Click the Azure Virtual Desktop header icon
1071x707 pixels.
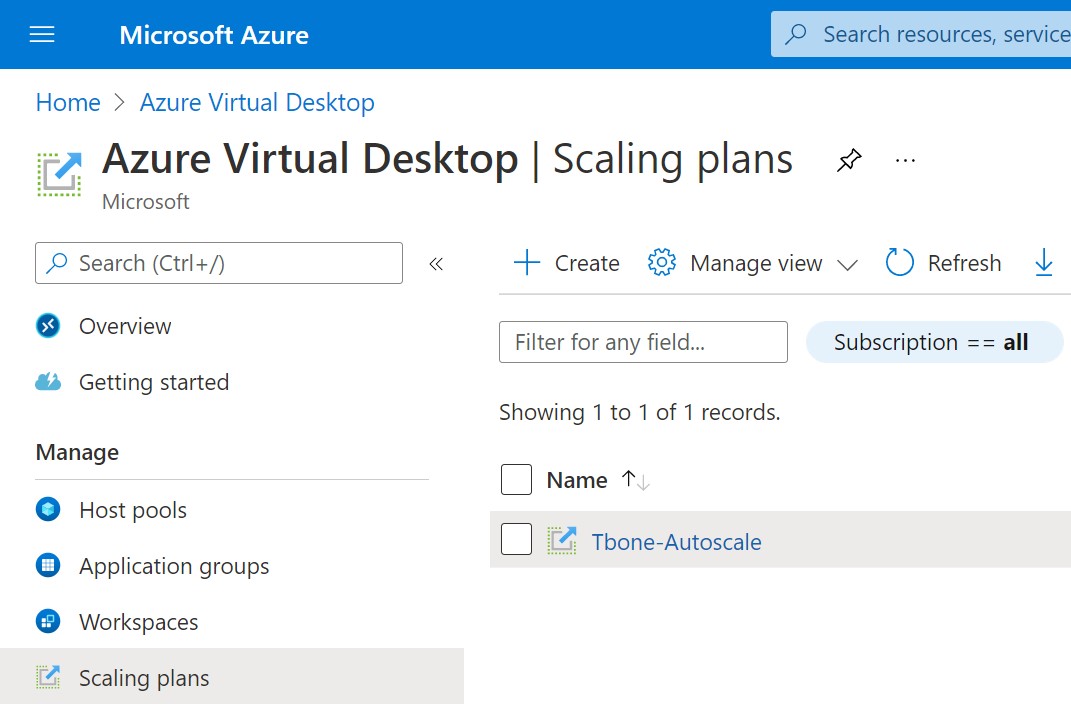point(59,174)
